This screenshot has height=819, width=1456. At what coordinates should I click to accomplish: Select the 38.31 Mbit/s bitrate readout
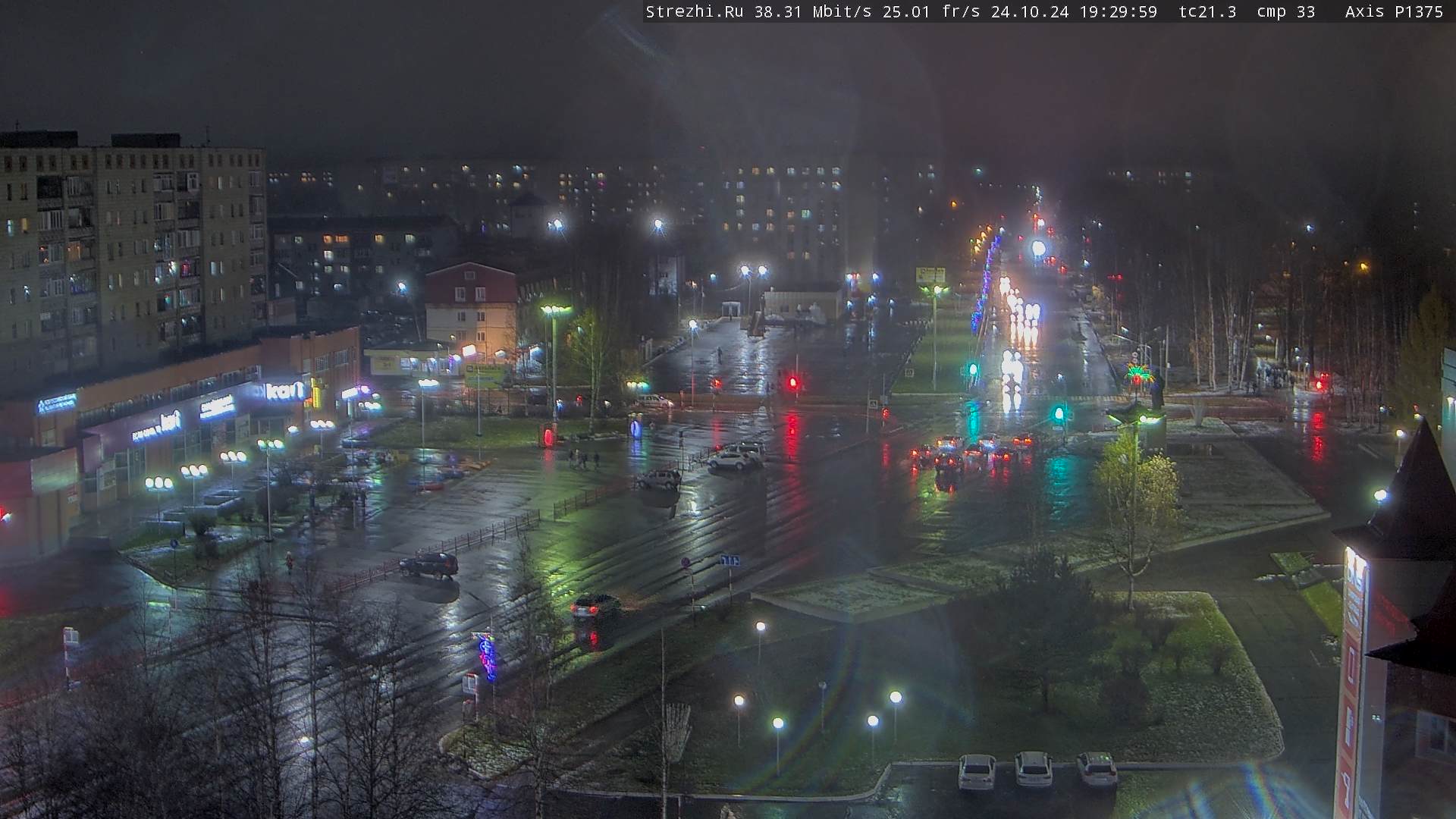point(813,11)
